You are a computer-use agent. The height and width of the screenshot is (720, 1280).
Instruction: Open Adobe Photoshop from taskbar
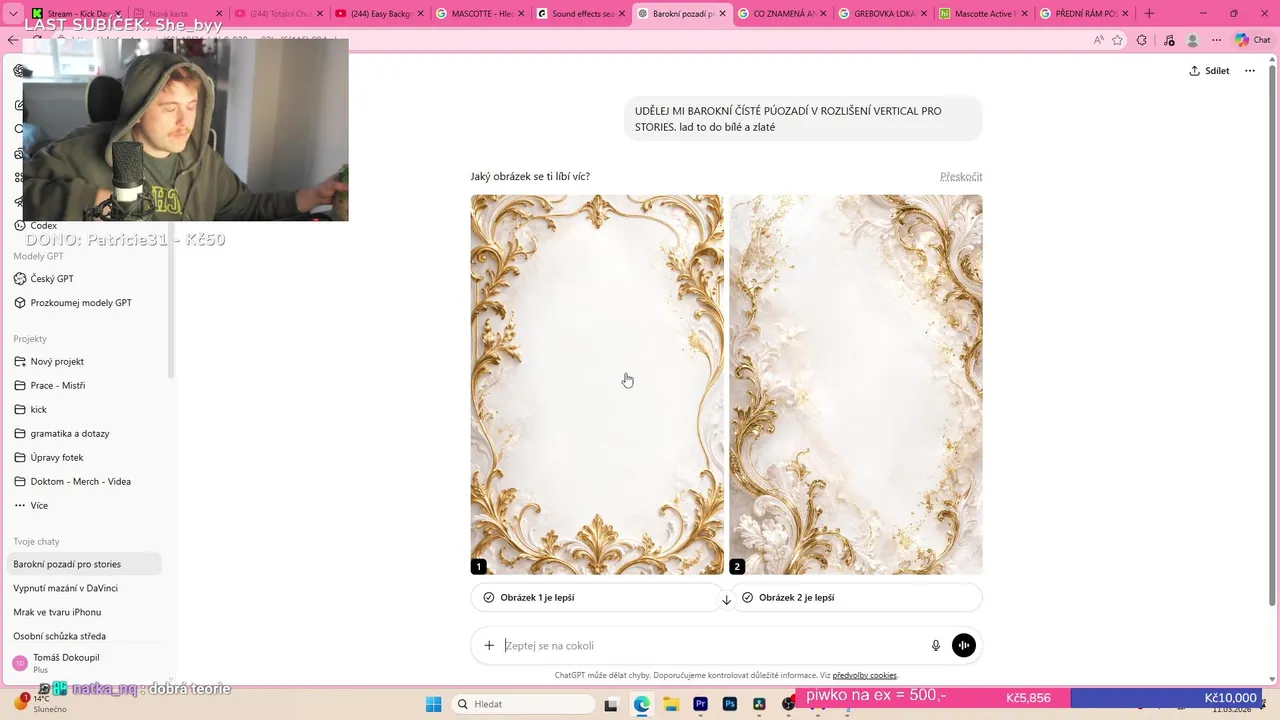(x=730, y=704)
